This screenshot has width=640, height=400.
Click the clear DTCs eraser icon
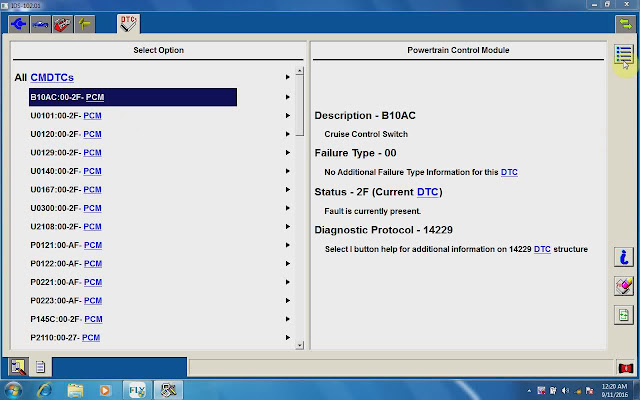[624, 286]
